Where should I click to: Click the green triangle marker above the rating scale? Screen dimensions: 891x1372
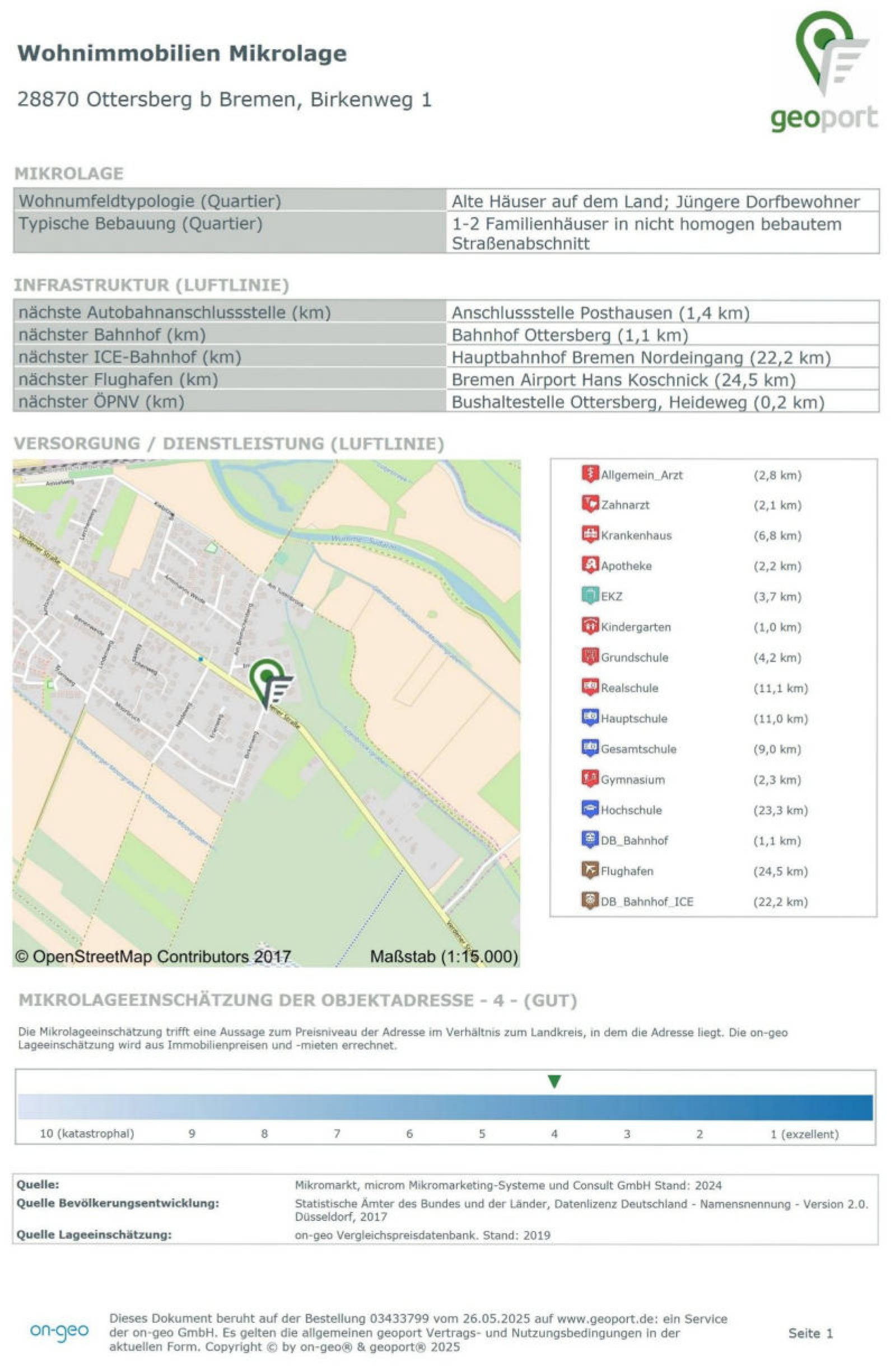tap(554, 1081)
